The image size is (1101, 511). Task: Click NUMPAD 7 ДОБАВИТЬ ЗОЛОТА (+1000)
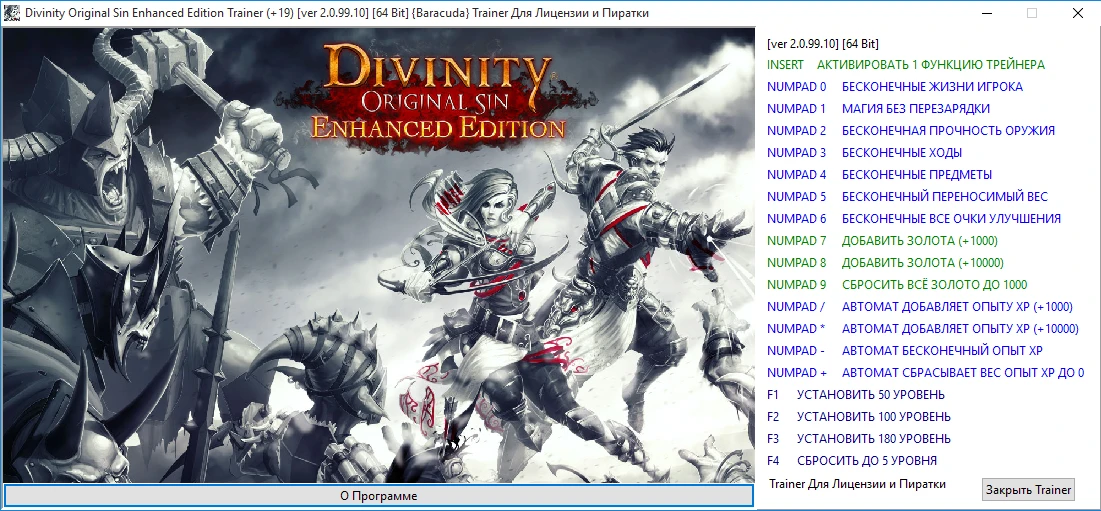[x=882, y=241]
